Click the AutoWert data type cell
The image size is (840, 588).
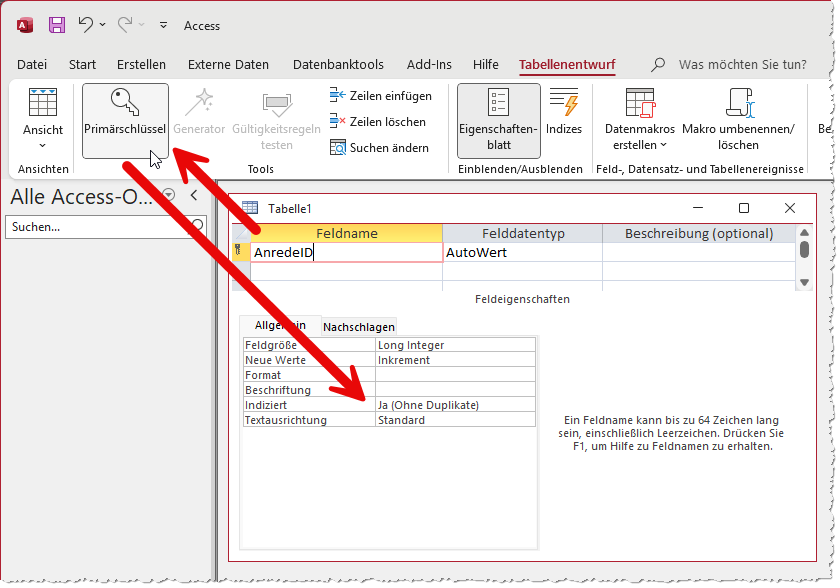(x=521, y=253)
